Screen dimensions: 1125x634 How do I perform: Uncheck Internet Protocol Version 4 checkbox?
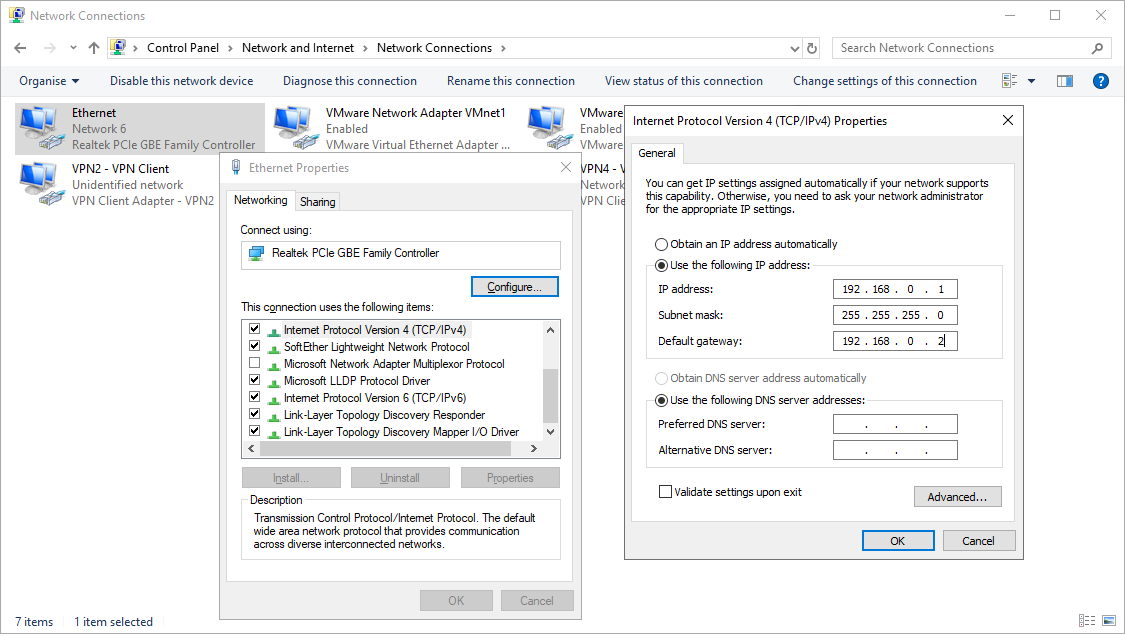coord(255,328)
